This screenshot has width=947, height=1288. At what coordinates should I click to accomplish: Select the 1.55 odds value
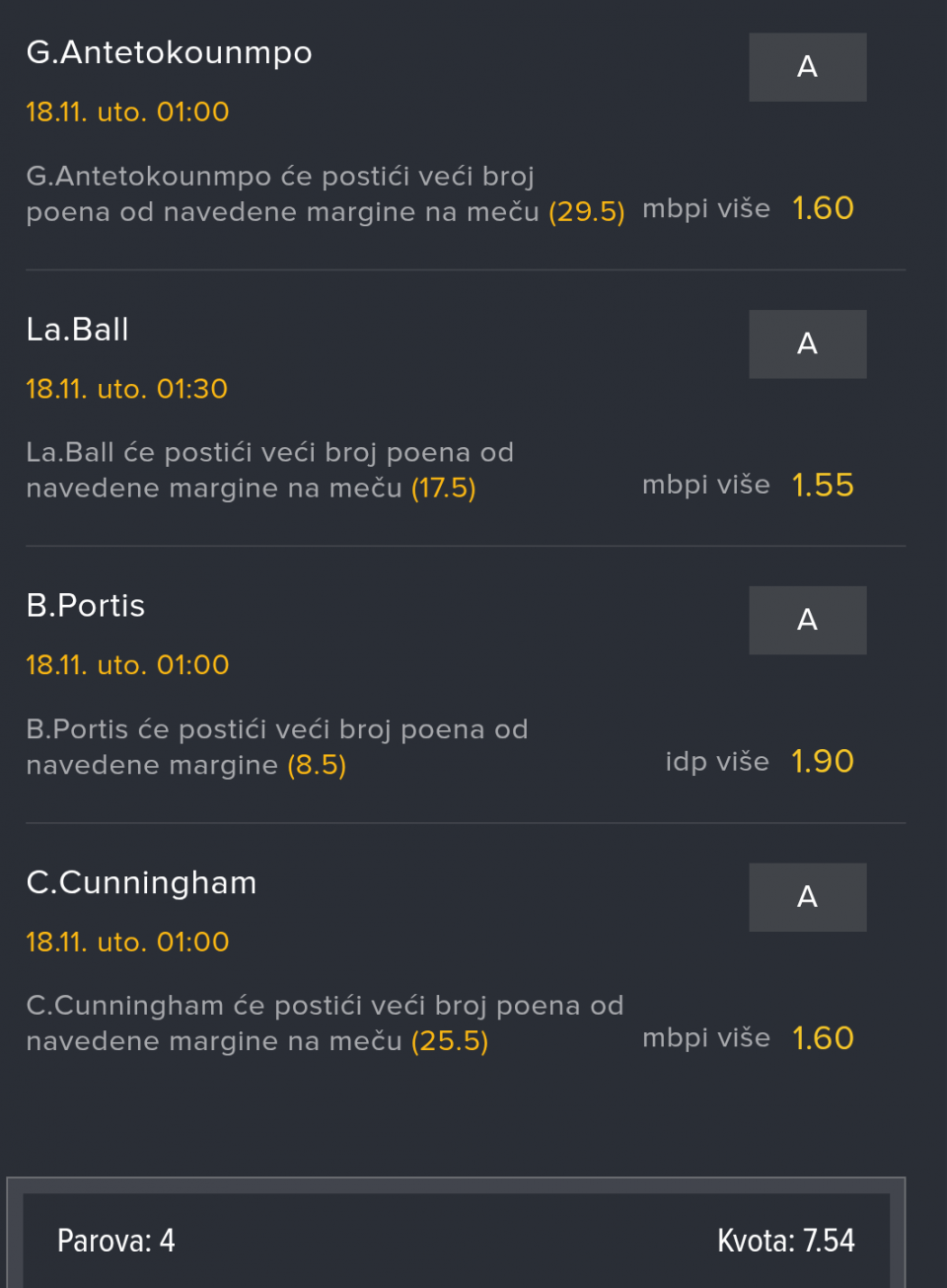[823, 485]
